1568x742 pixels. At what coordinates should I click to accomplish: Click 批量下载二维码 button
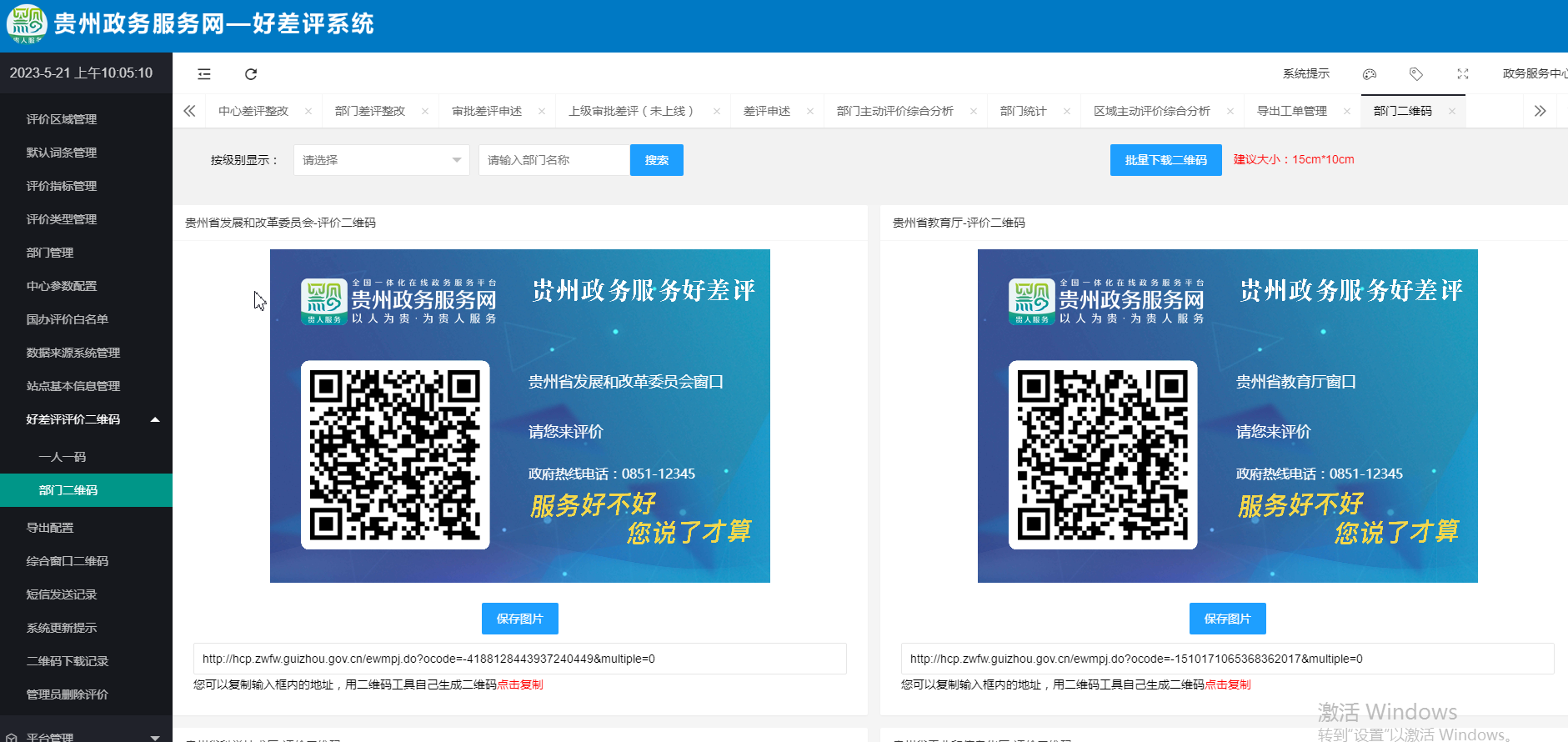pyautogui.click(x=1166, y=160)
